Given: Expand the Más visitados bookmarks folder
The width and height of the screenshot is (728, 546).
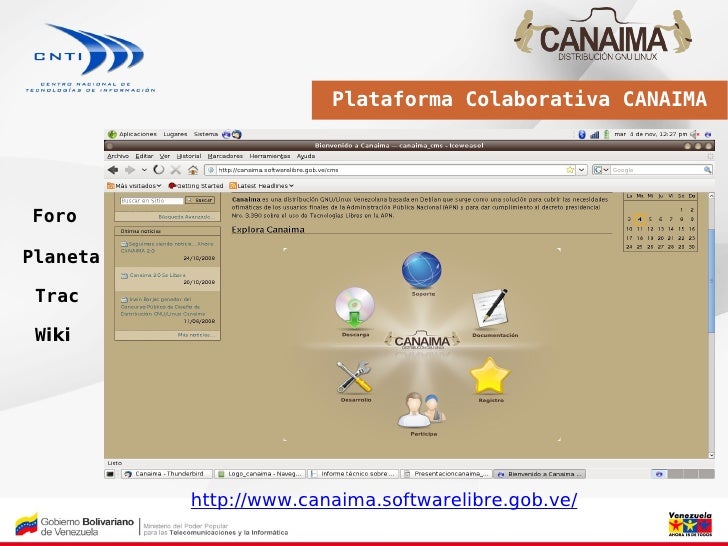Looking at the screenshot, I should [134, 186].
